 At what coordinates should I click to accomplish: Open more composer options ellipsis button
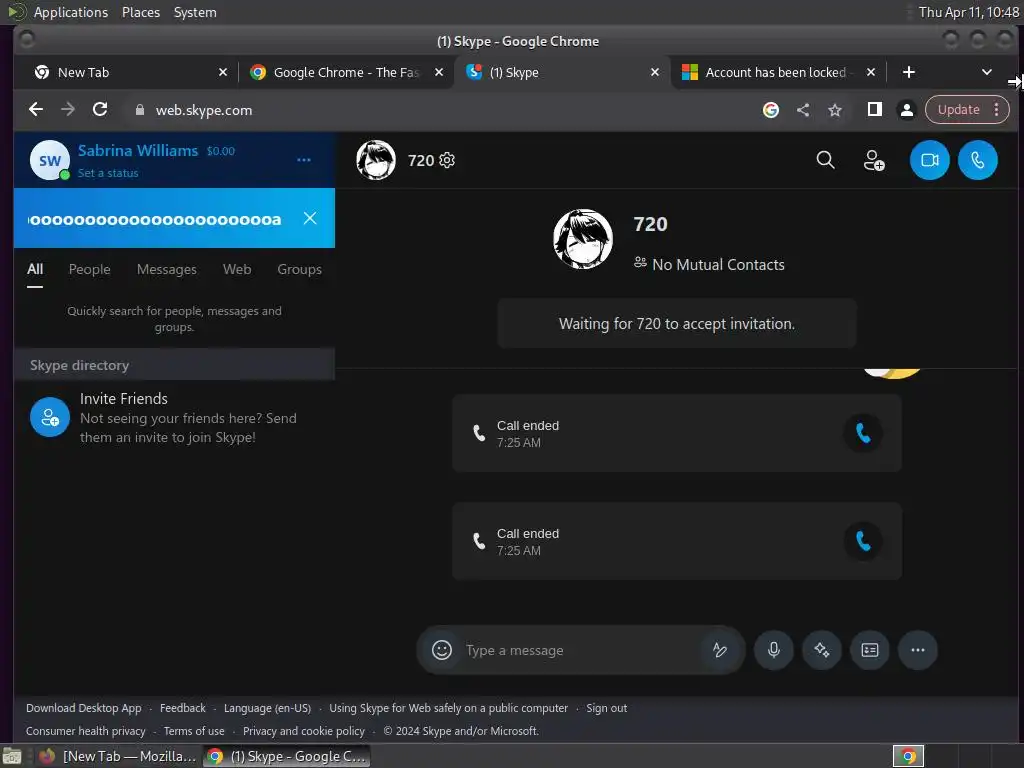918,650
